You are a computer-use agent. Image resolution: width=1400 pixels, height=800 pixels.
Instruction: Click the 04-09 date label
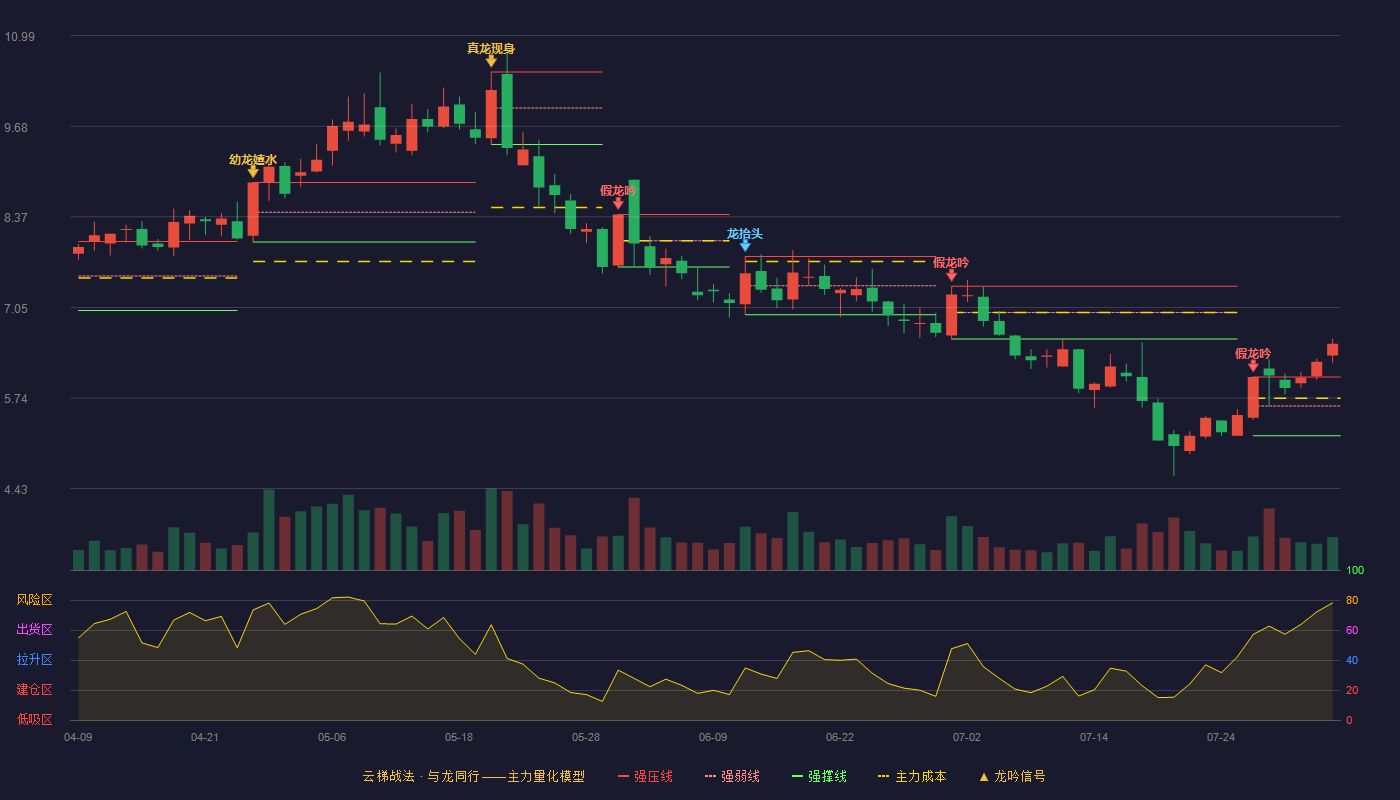click(x=78, y=737)
